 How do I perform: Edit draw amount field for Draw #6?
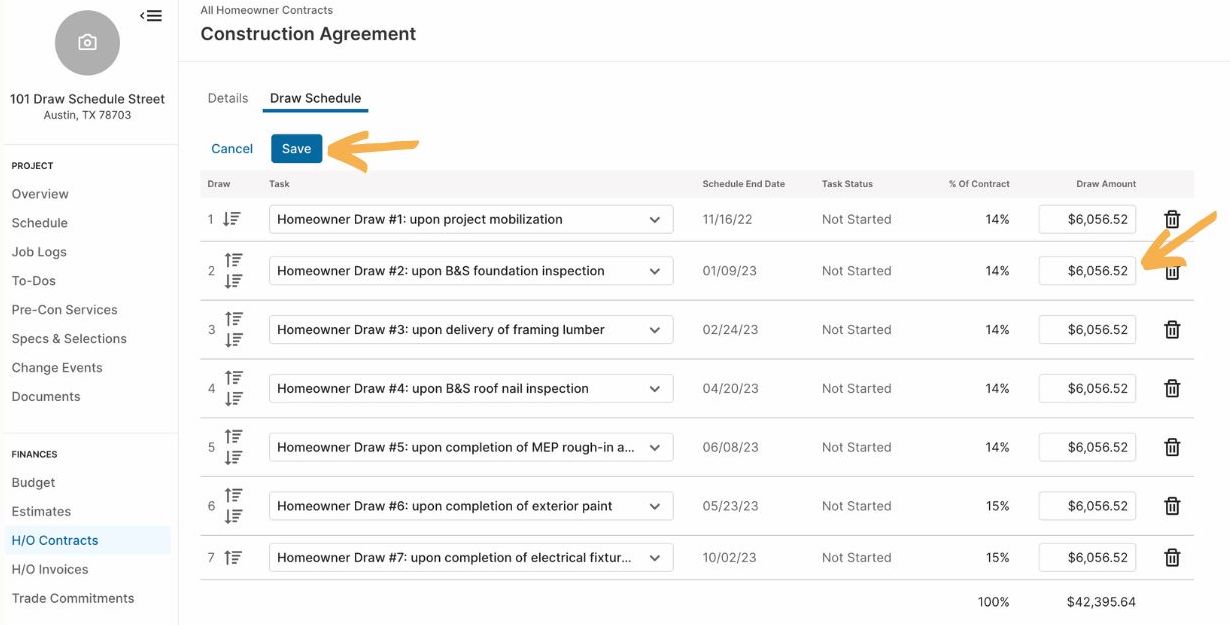coord(1087,506)
